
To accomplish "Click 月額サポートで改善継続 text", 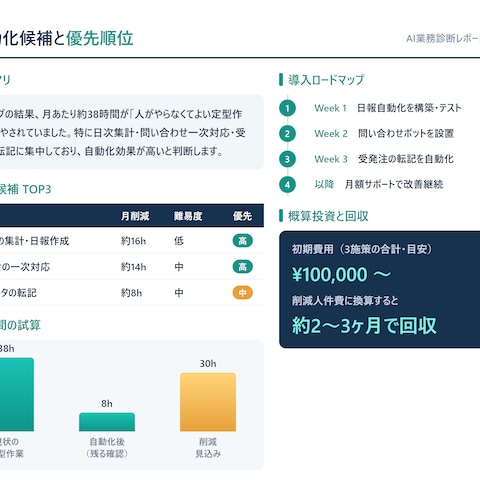I will 394,184.
